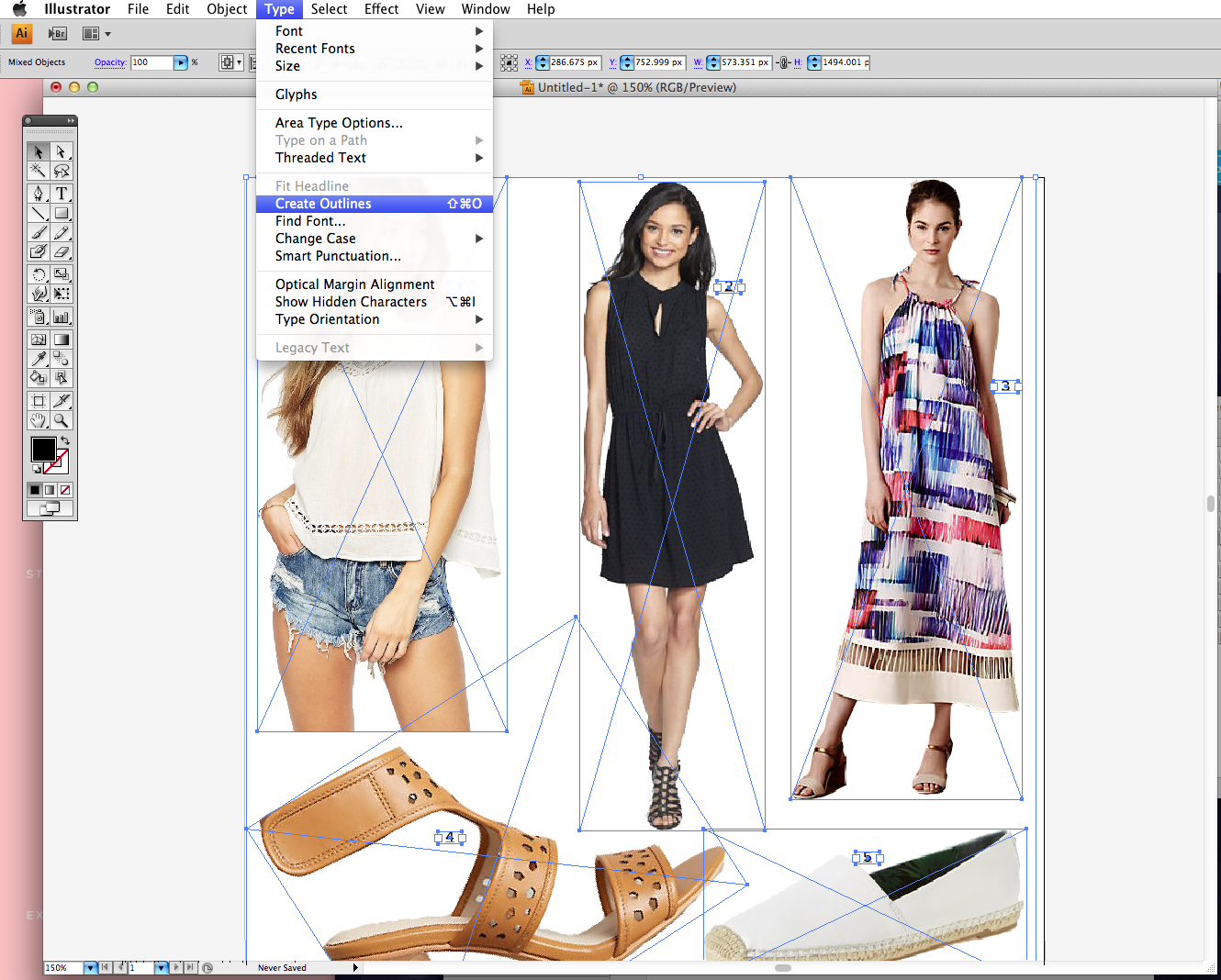Select the Pen tool
The width and height of the screenshot is (1221, 980).
point(39,193)
